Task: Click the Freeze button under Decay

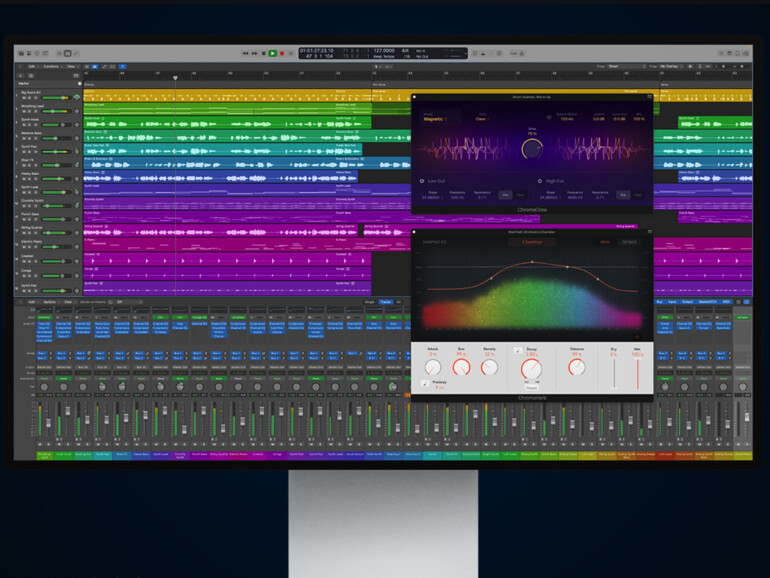Action: (532, 387)
